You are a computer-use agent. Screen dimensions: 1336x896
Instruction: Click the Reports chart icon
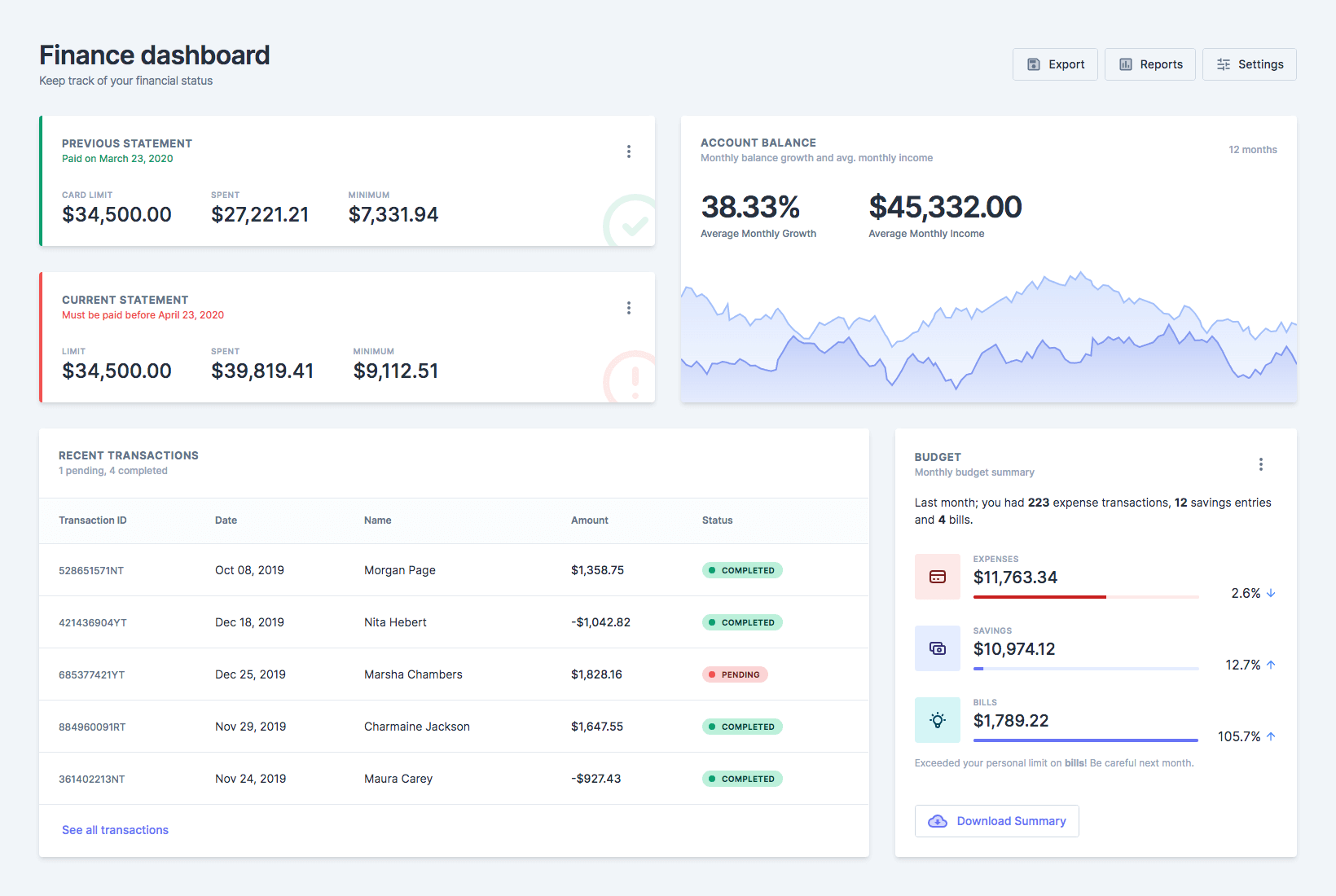[x=1125, y=64]
